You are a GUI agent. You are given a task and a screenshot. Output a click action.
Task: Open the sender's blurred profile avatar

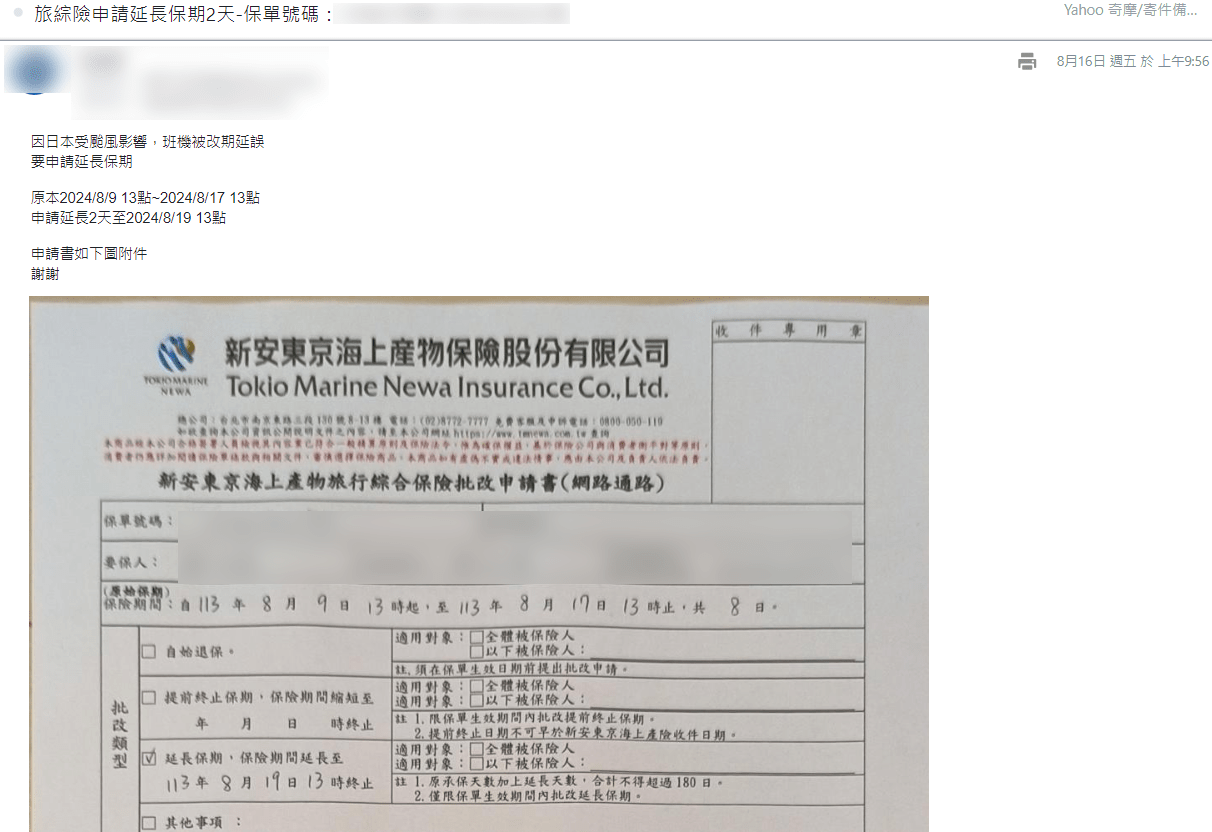click(34, 70)
